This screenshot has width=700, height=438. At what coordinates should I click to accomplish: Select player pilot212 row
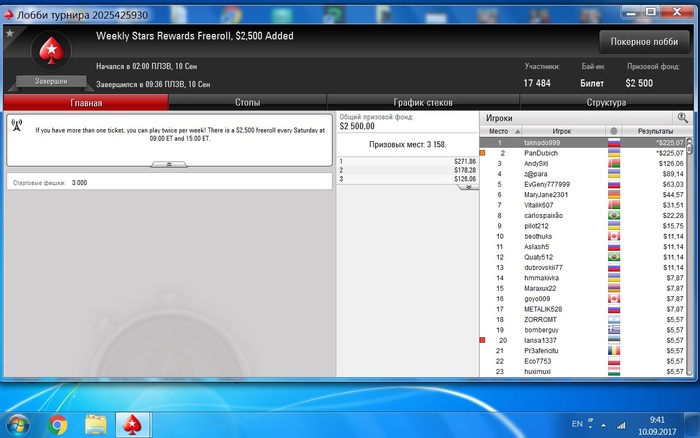coord(583,226)
